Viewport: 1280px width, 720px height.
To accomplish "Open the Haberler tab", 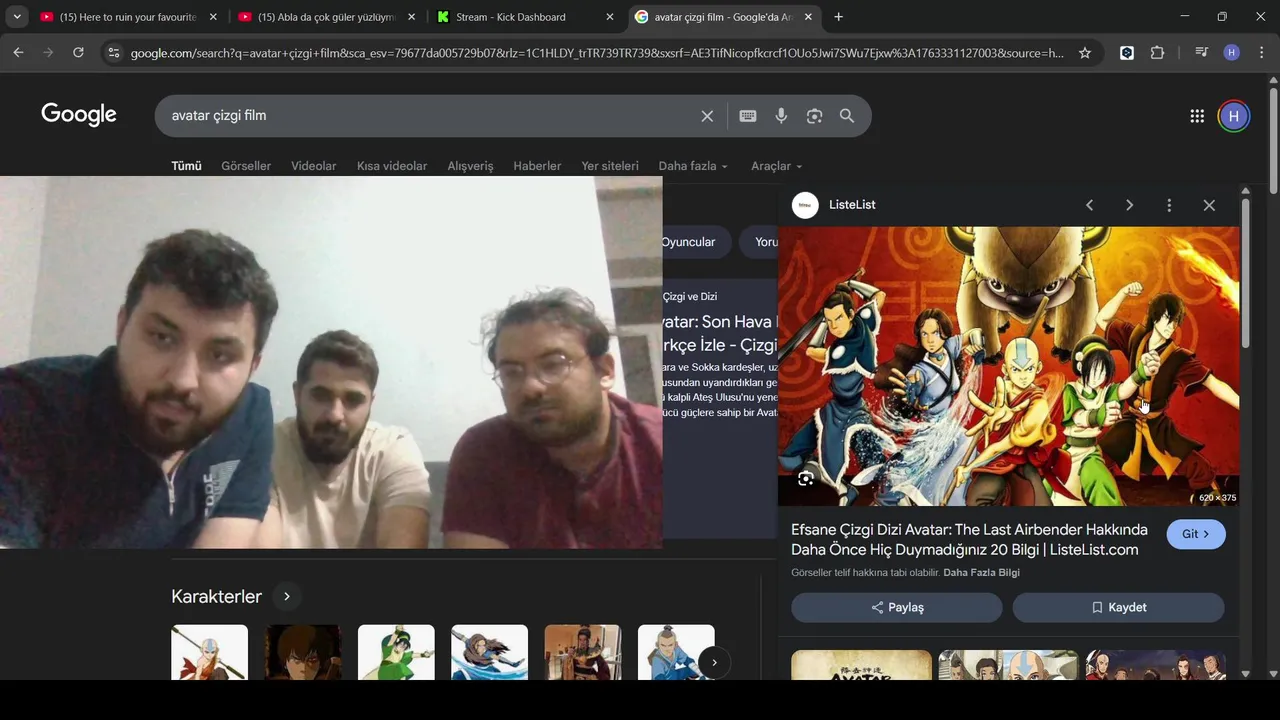I will pyautogui.click(x=537, y=166).
